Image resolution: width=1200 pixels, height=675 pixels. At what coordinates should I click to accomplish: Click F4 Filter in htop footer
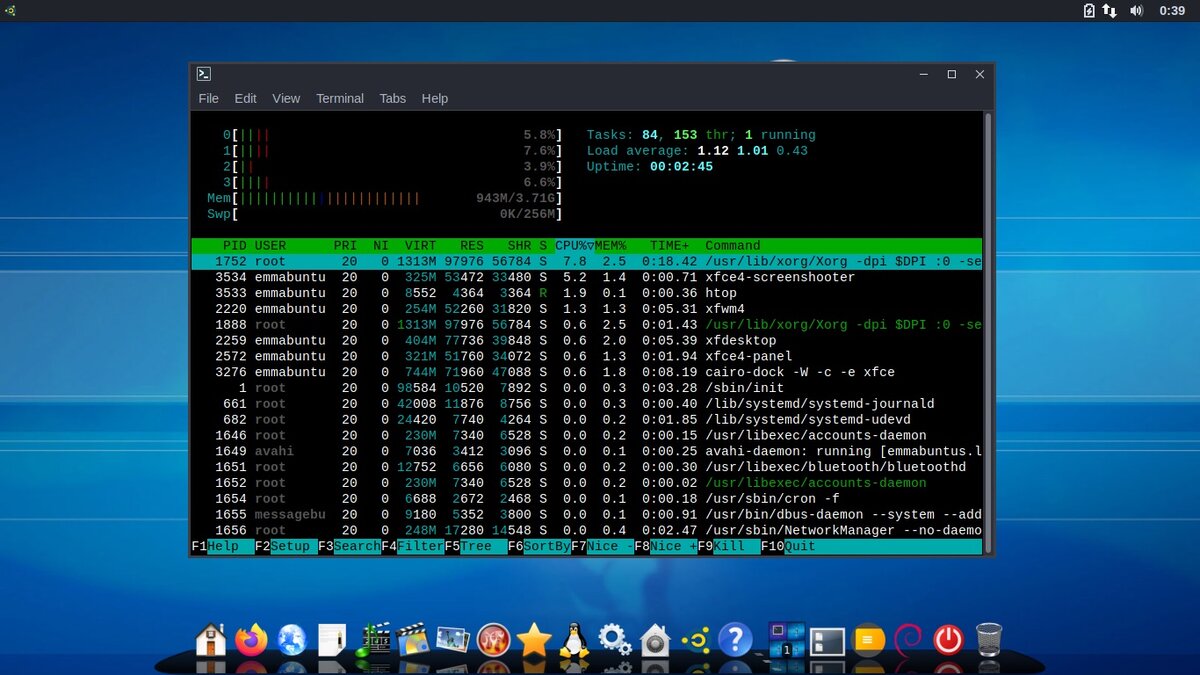(x=412, y=547)
